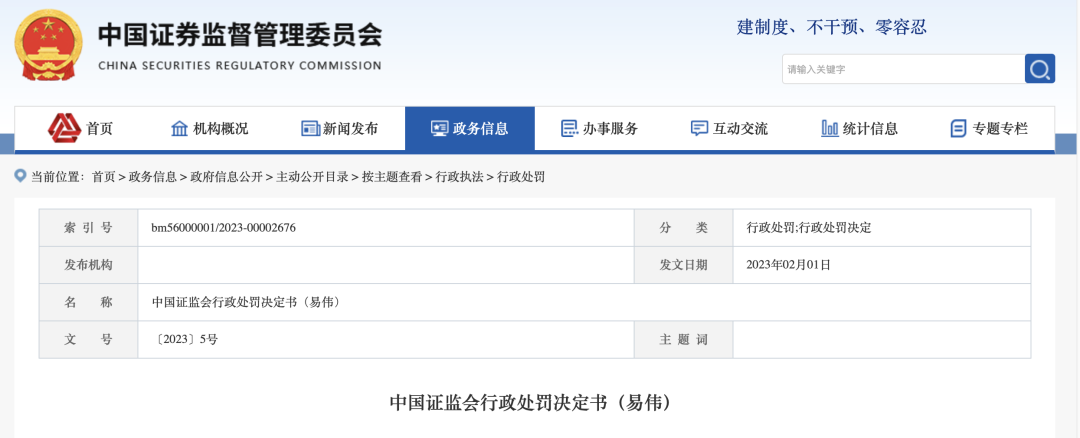The height and width of the screenshot is (438, 1080).
Task: Click the building icon for 机构概况
Action: coord(180,128)
